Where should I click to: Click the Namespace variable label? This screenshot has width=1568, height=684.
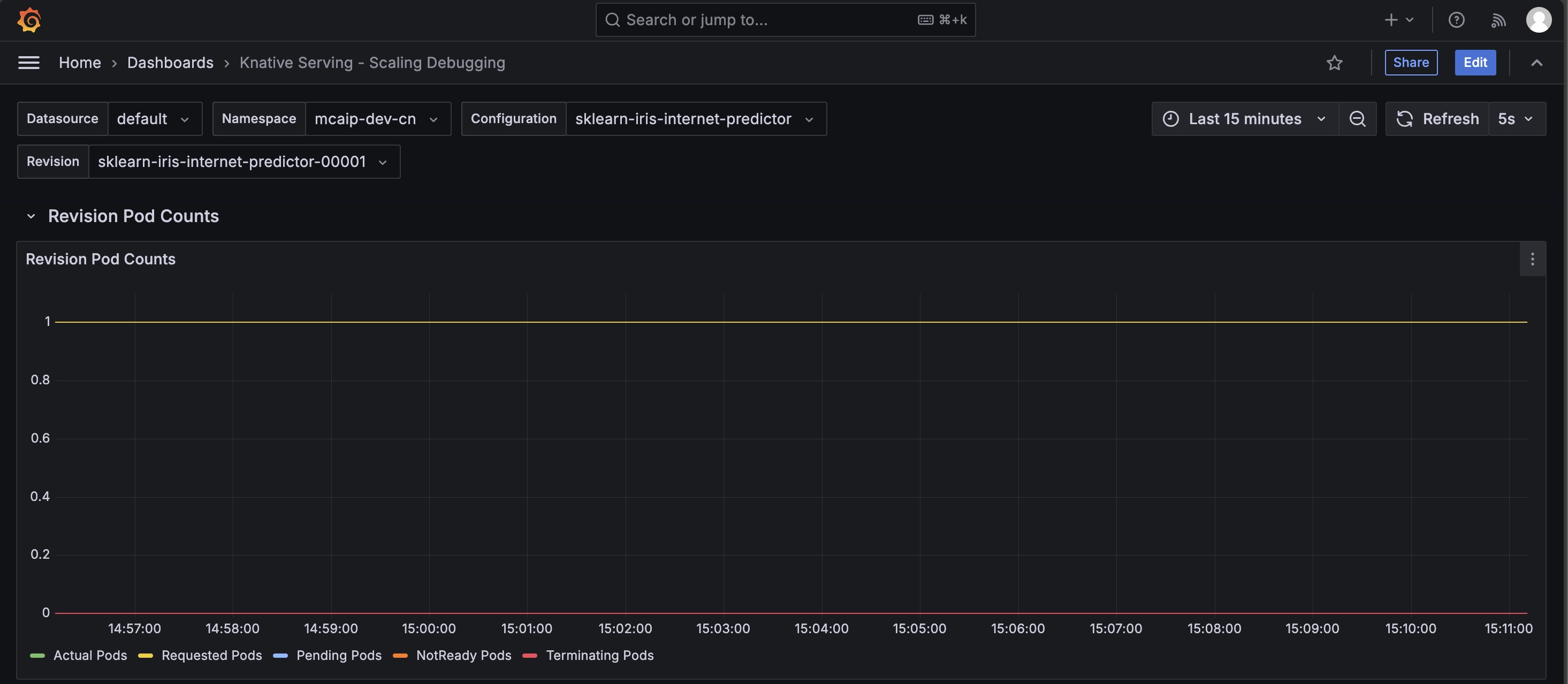[x=258, y=119]
